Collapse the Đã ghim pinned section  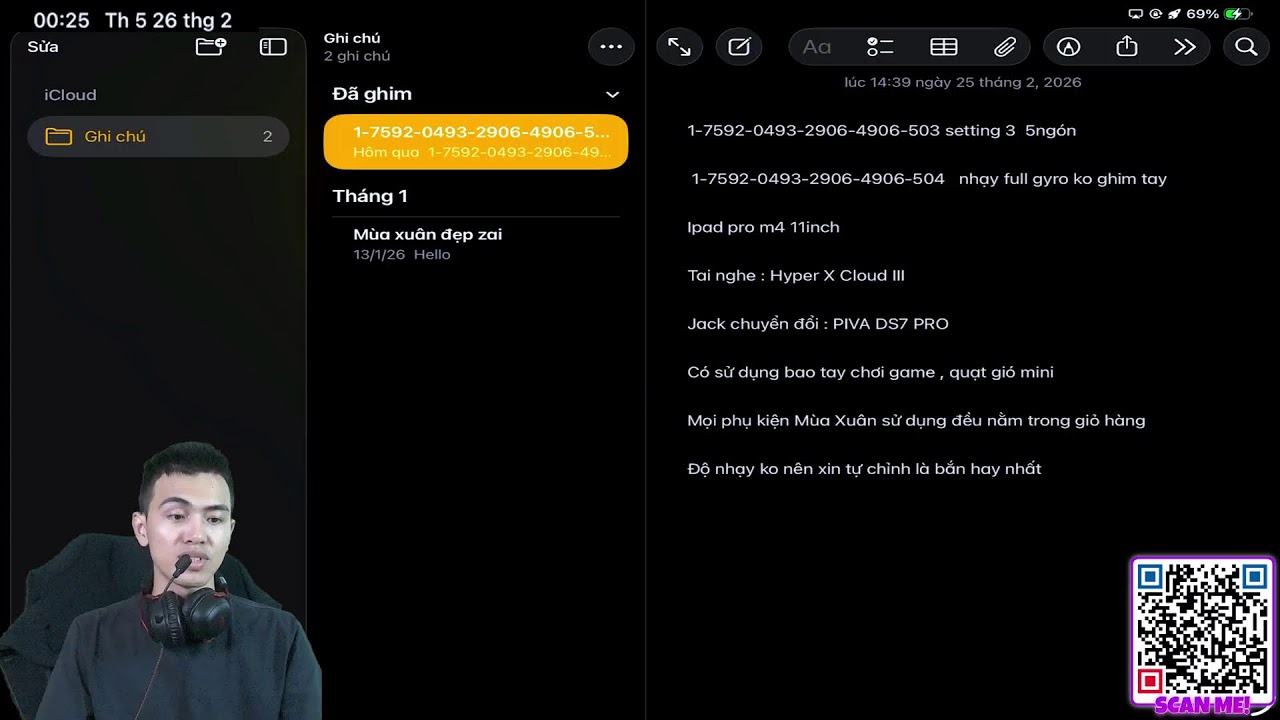click(x=613, y=94)
